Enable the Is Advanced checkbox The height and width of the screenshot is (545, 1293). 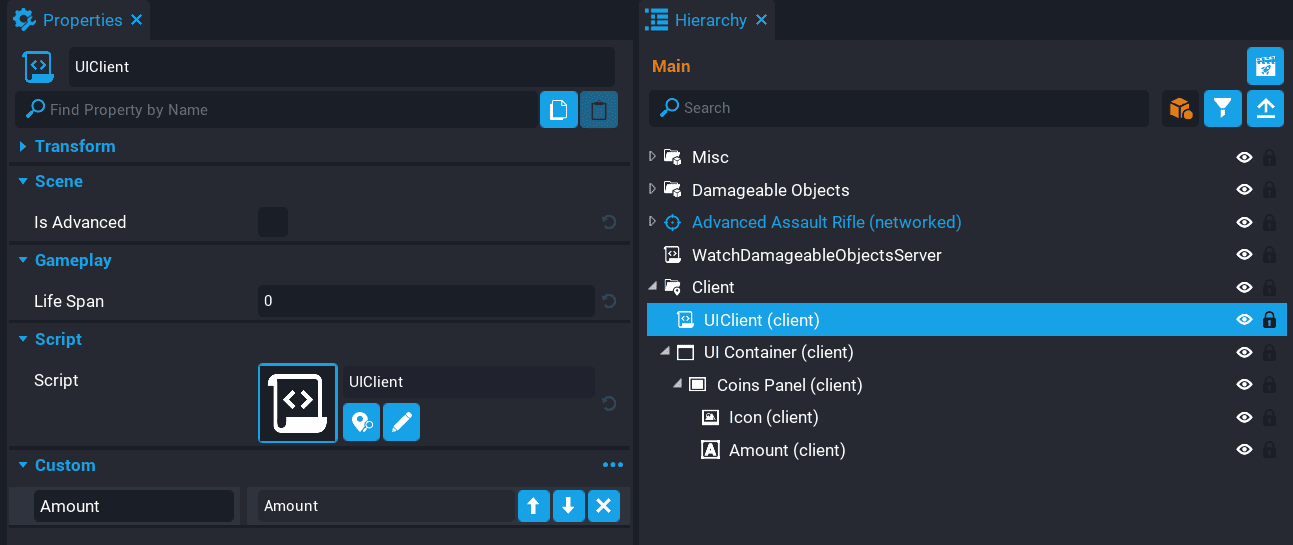point(273,222)
